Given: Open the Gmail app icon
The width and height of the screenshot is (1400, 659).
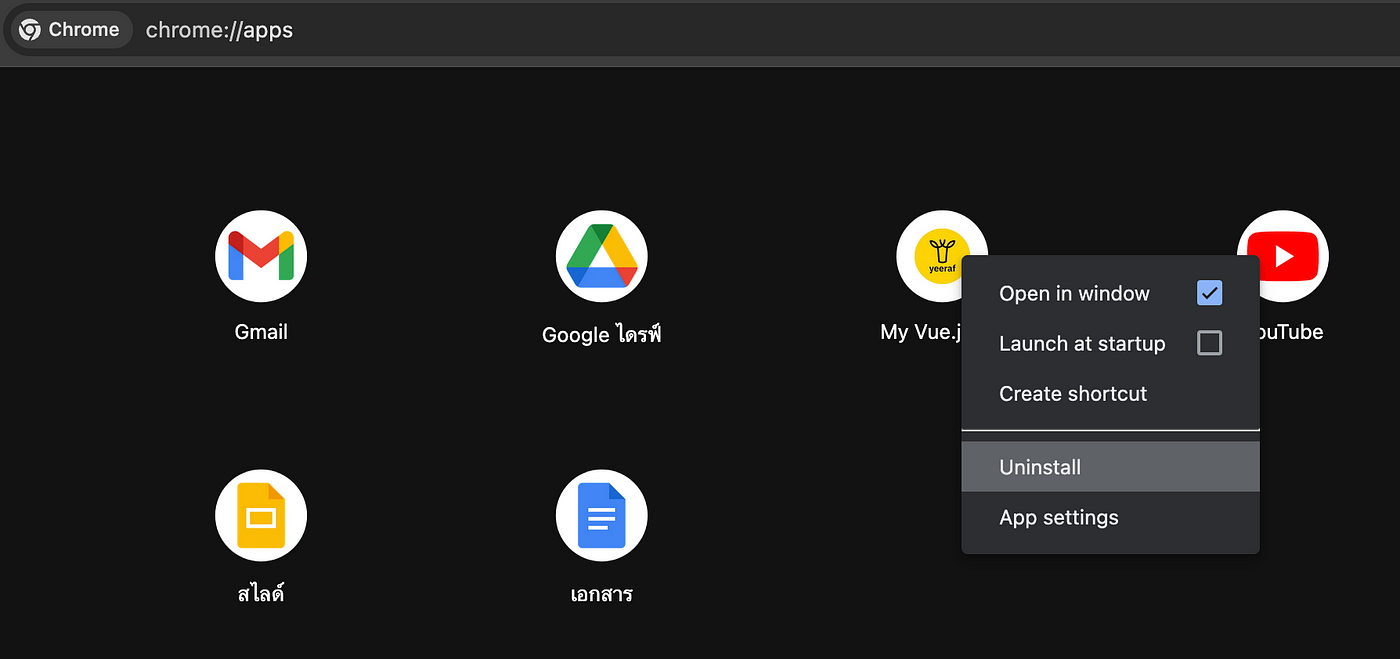Looking at the screenshot, I should (x=261, y=256).
